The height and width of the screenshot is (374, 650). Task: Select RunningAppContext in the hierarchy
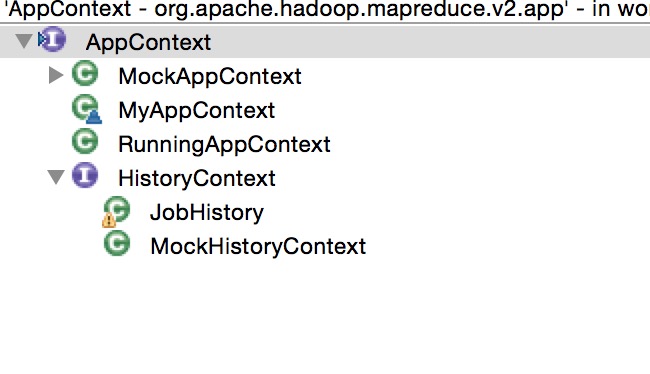click(x=224, y=144)
